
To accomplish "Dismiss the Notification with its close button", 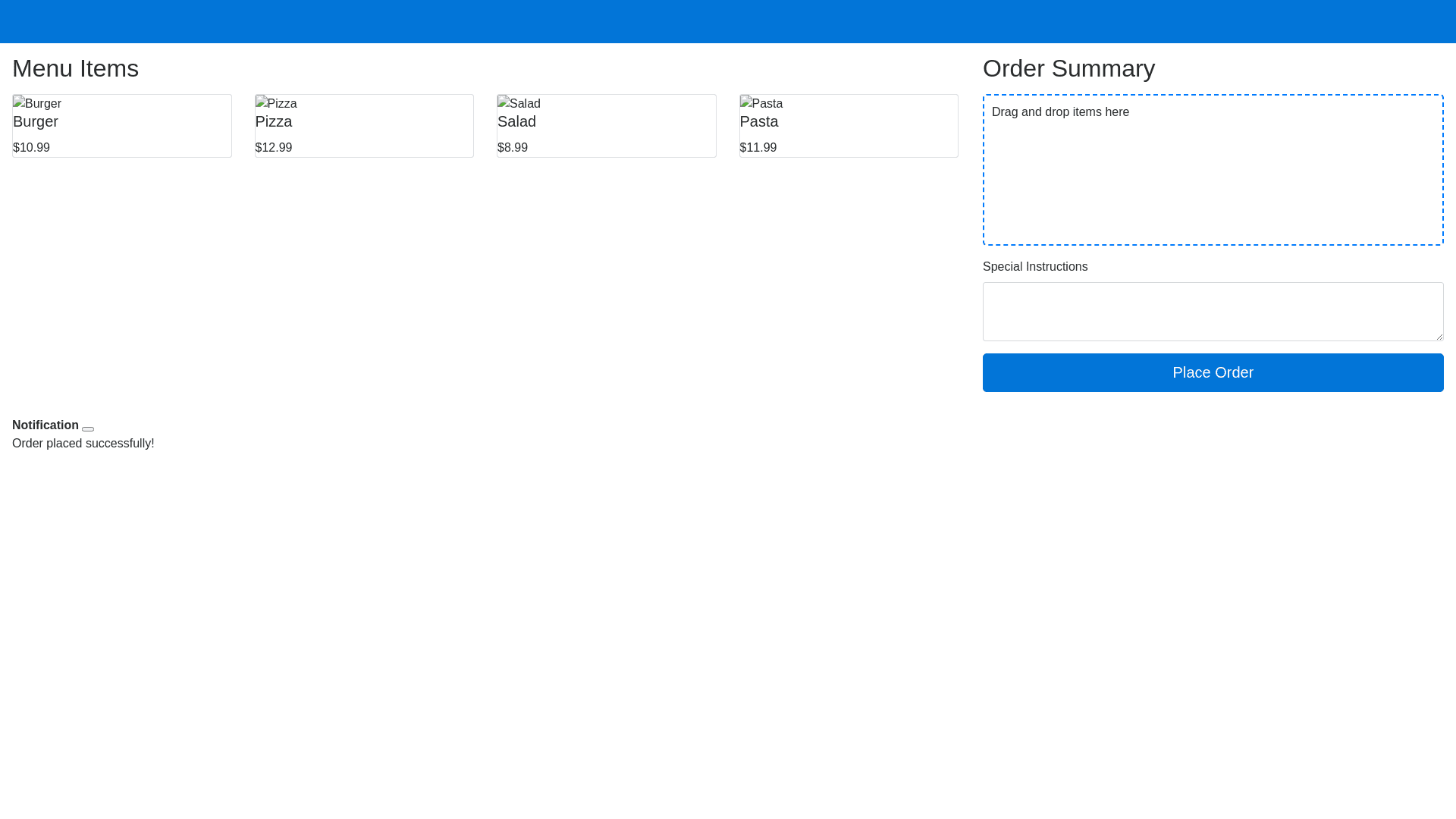I will 88,428.
